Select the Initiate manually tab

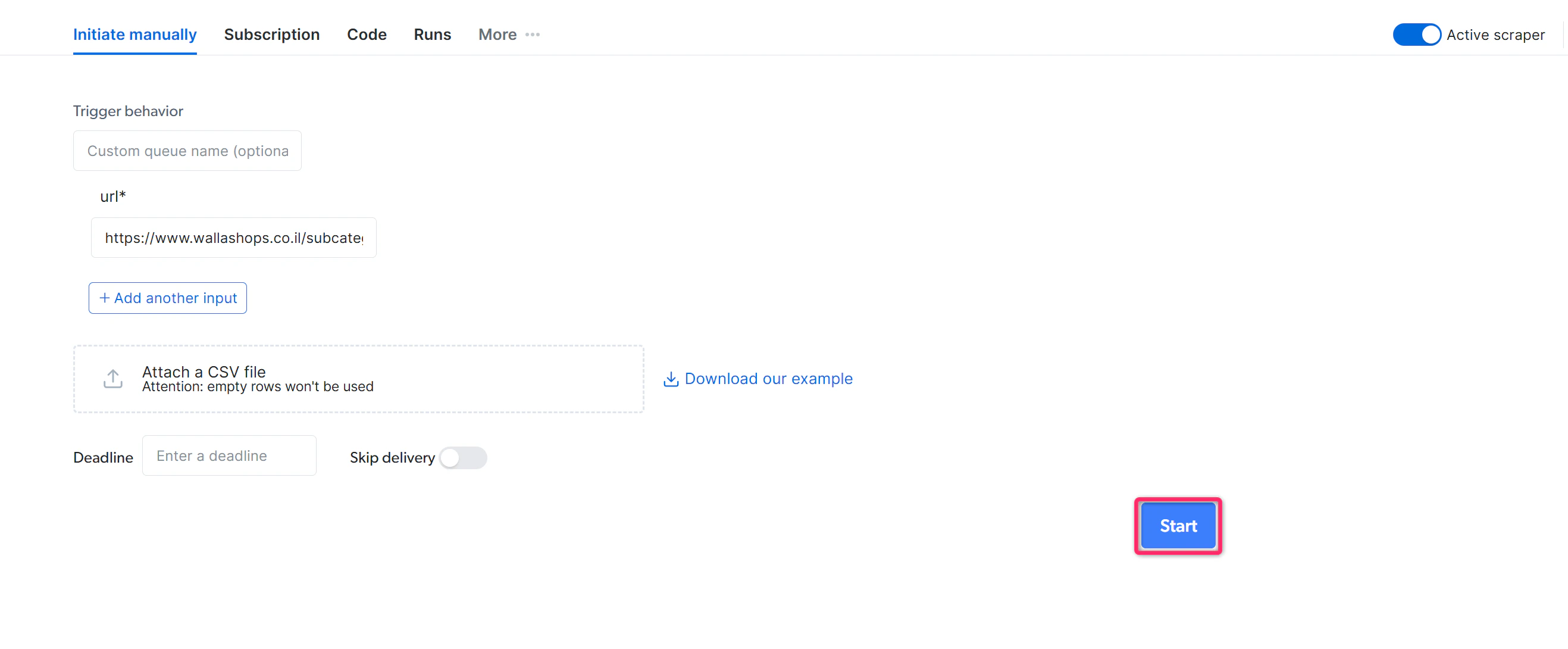tap(134, 35)
